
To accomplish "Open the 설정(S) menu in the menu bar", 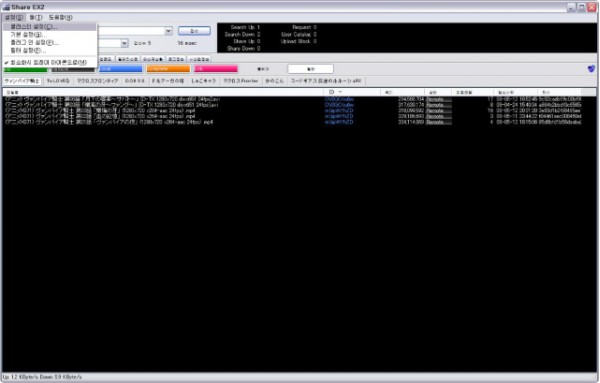I will (14, 17).
